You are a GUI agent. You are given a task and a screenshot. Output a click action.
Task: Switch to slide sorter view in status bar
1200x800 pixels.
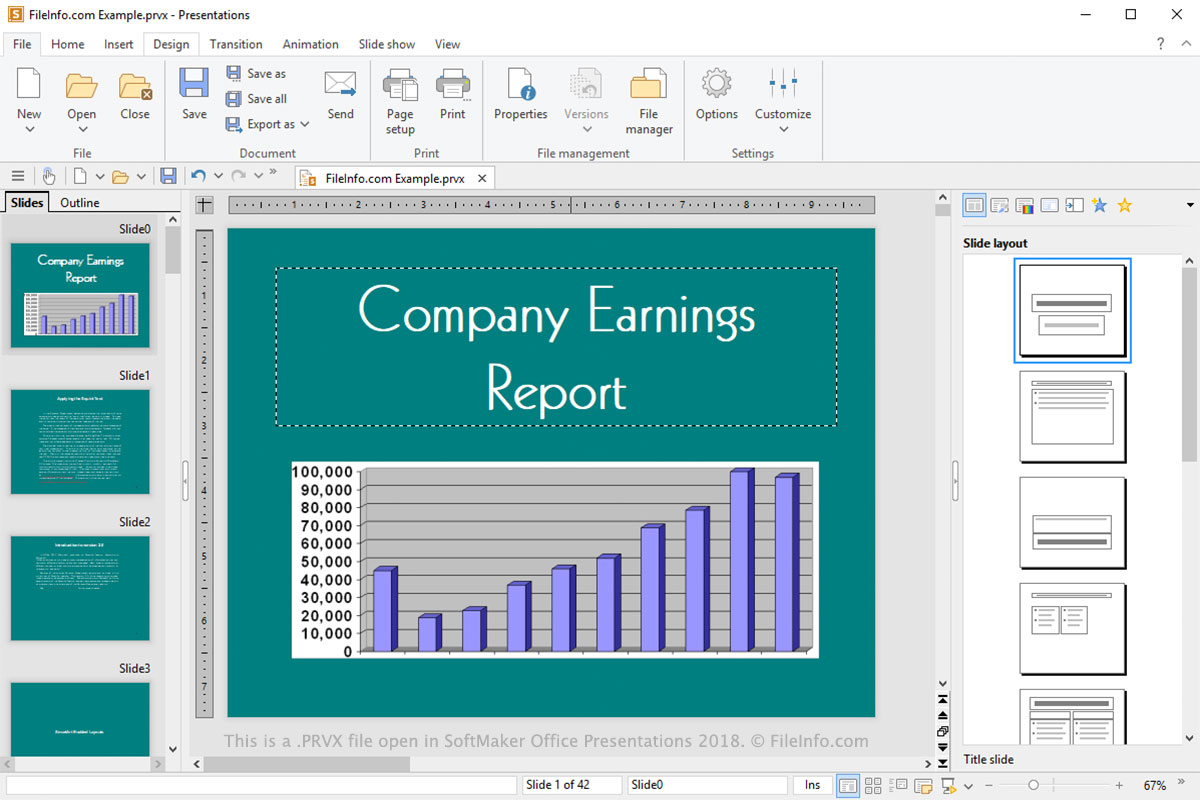click(x=873, y=785)
